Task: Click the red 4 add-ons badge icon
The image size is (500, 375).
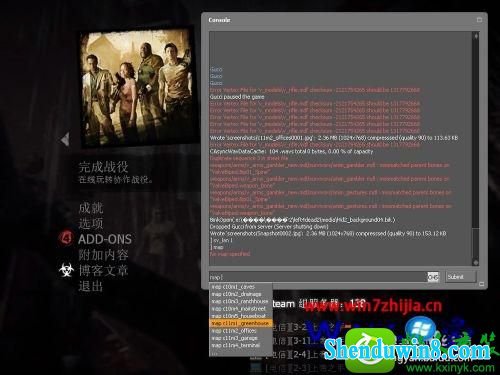Action: (66, 238)
